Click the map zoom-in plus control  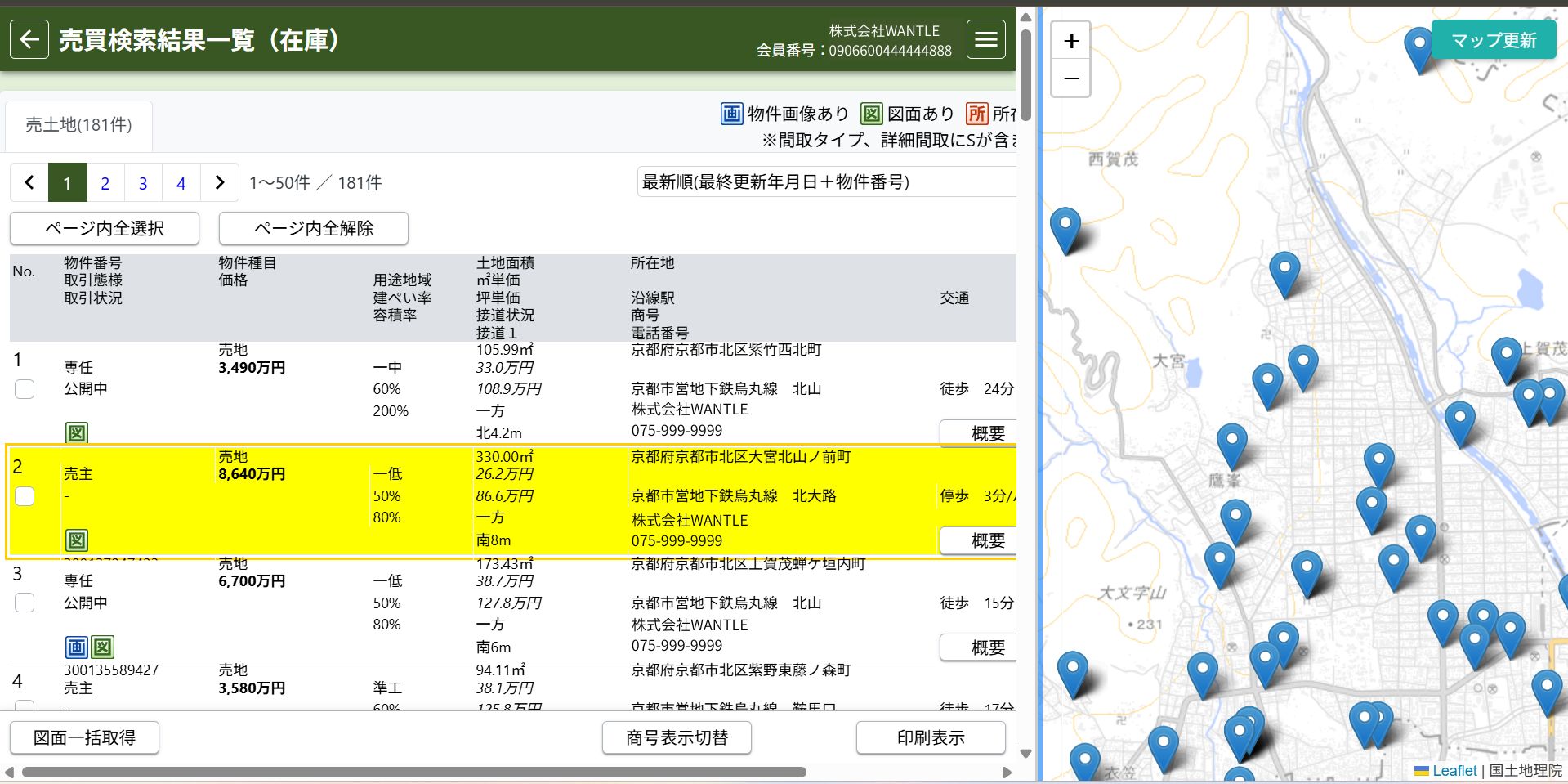click(x=1070, y=40)
